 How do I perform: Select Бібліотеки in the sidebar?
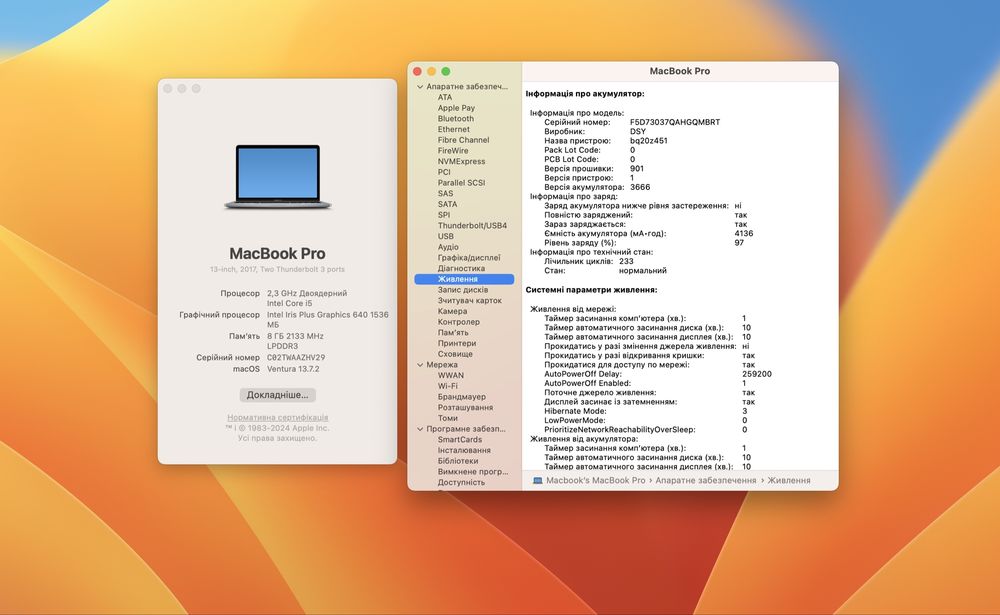tap(457, 461)
